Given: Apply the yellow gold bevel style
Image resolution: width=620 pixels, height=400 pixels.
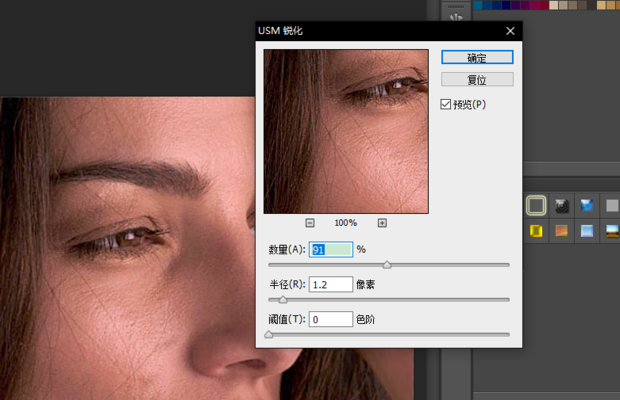Looking at the screenshot, I should click(x=536, y=231).
